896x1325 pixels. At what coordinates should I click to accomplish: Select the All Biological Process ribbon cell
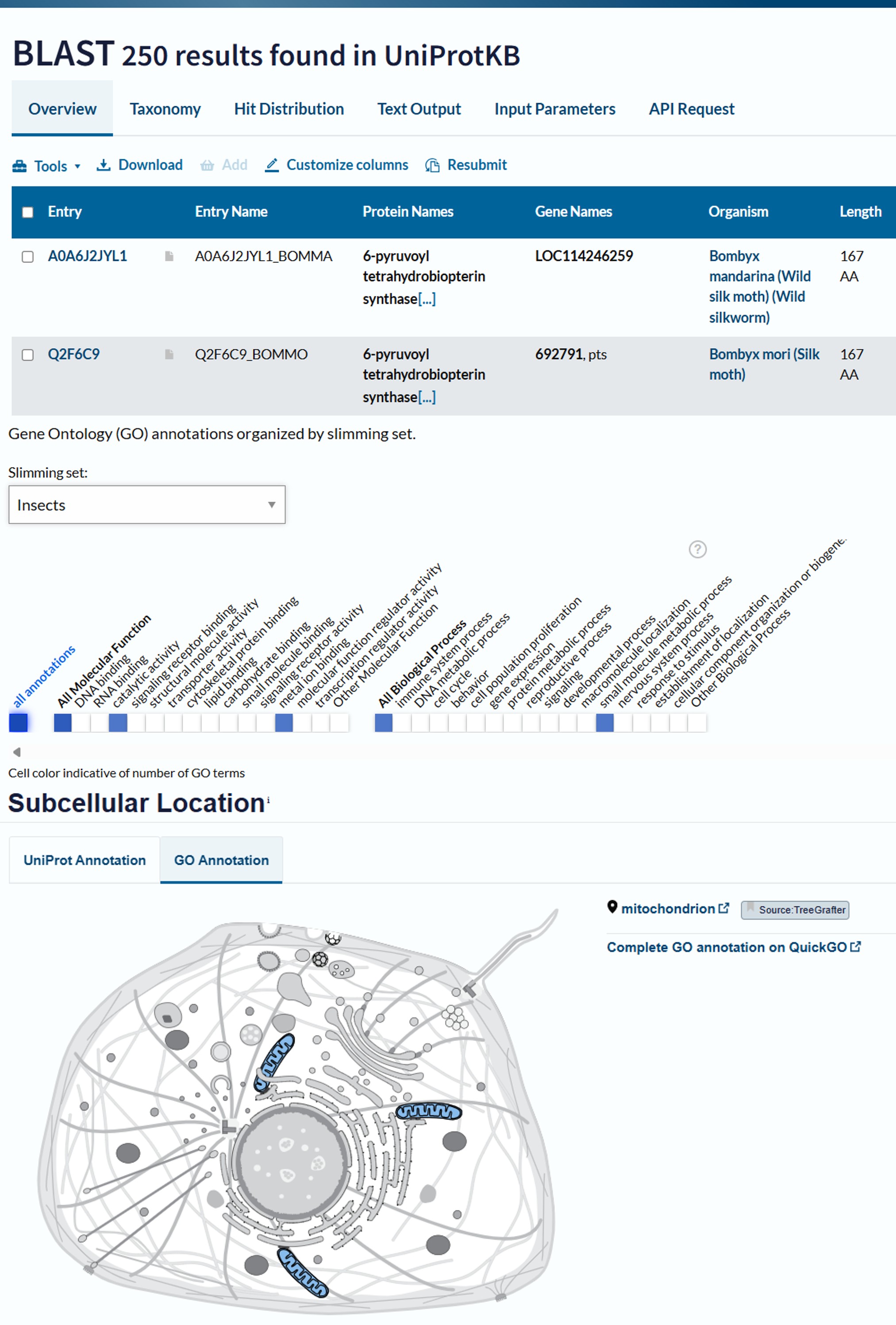pos(384,722)
